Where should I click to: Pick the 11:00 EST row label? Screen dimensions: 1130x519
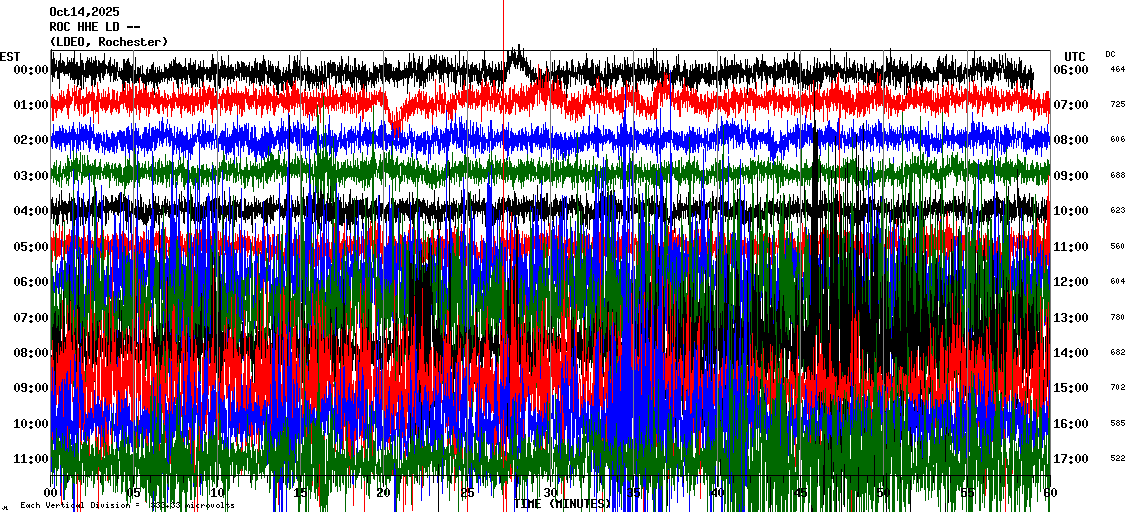pyautogui.click(x=31, y=459)
